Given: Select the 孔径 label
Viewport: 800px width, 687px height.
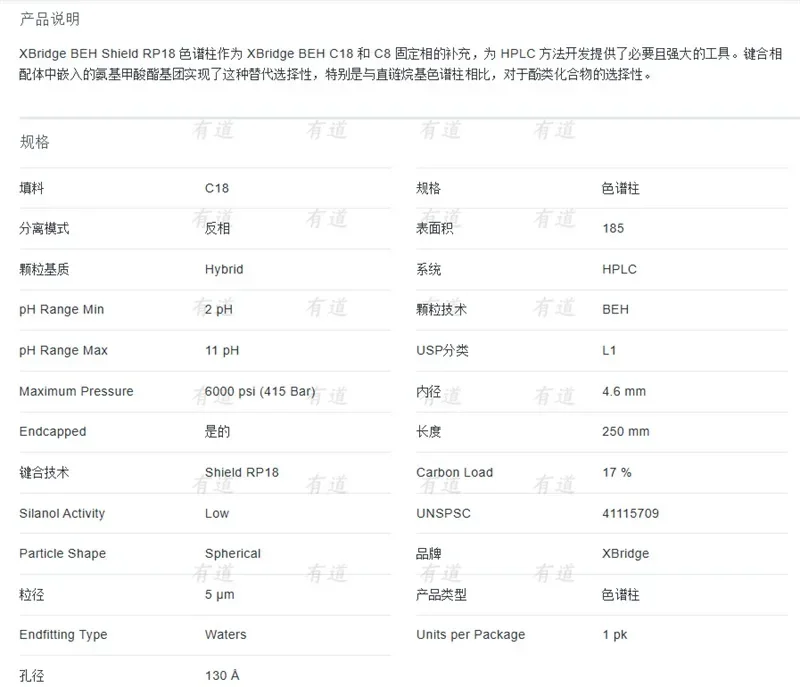Looking at the screenshot, I should [x=32, y=676].
